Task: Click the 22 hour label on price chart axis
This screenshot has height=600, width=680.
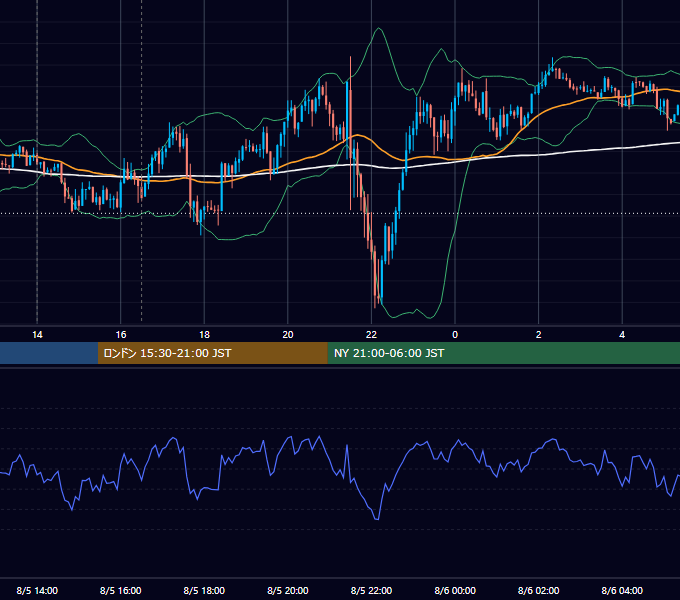Action: 371,335
